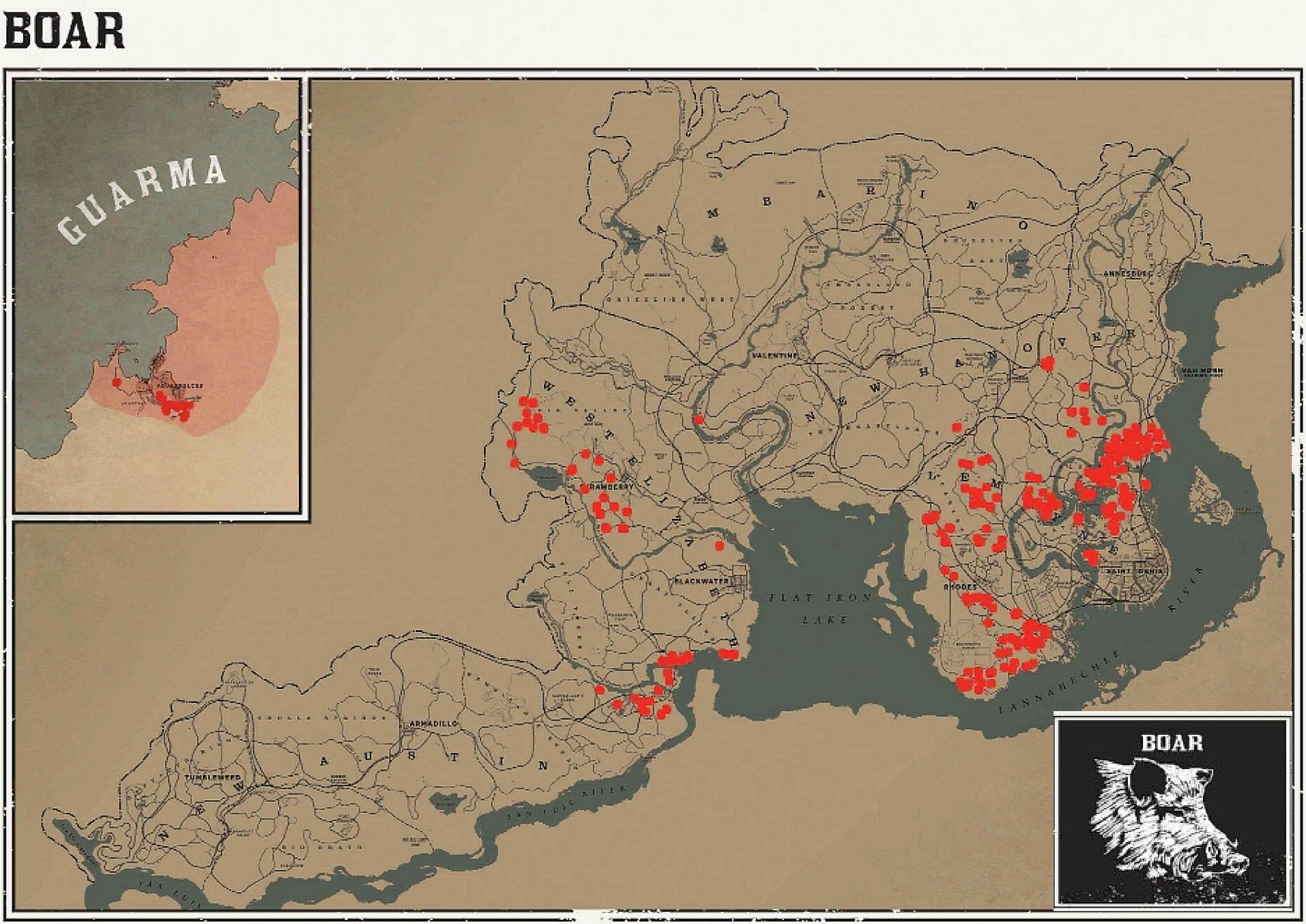Select the Annesburg town label
The image size is (1306, 924).
[x=1128, y=274]
